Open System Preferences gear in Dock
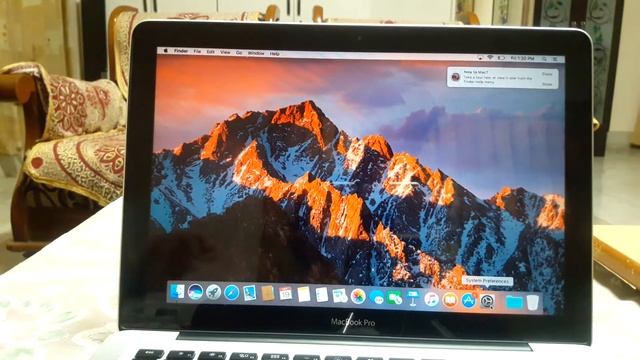This screenshot has height=360, width=640. coord(487,302)
